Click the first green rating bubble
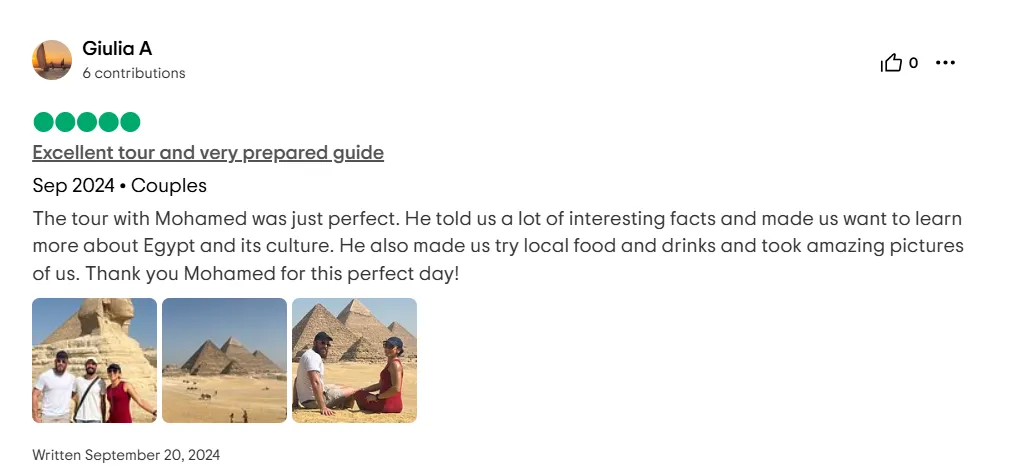1012x470 pixels. pyautogui.click(x=43, y=122)
